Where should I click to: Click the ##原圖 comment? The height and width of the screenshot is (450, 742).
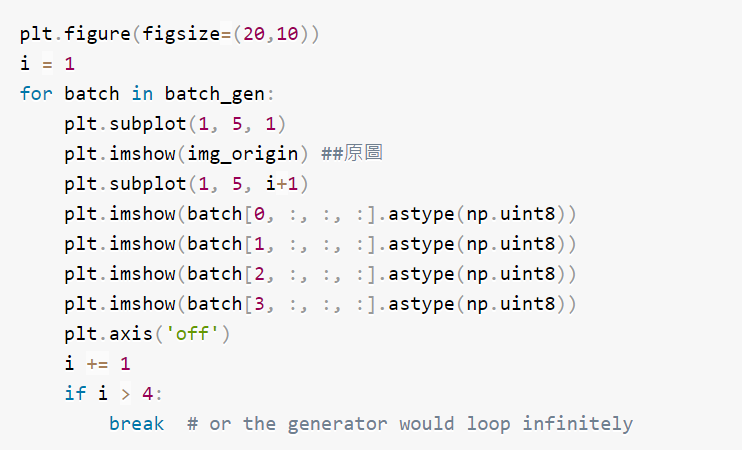[x=352, y=154]
